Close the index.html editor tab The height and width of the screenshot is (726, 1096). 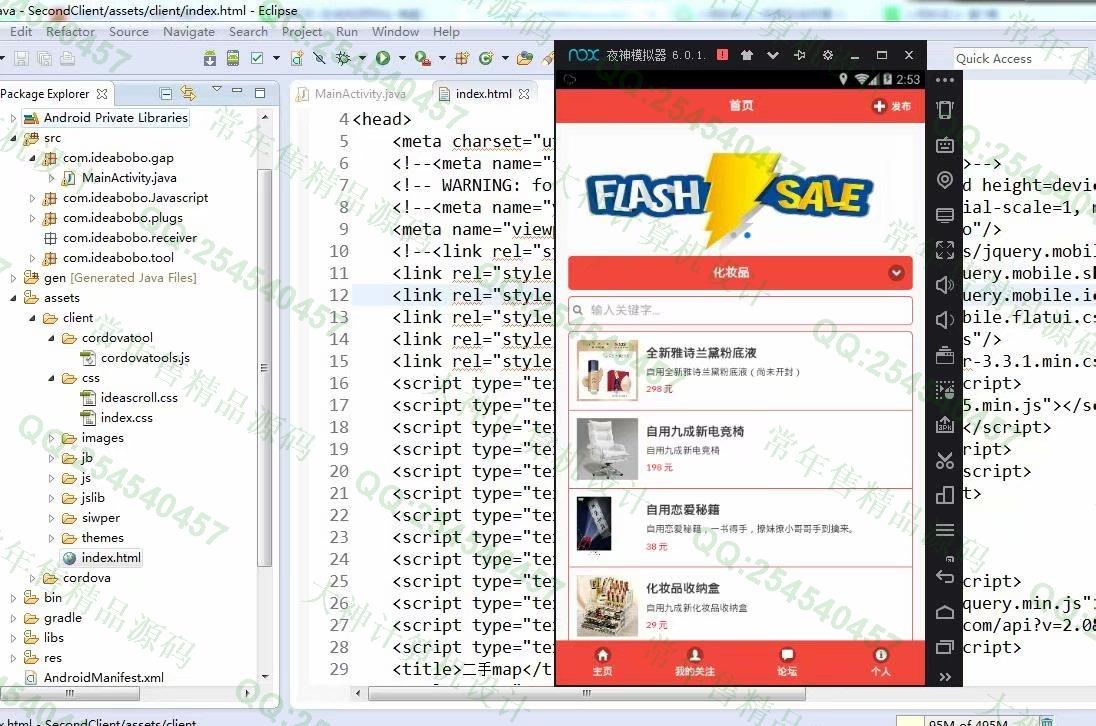click(x=524, y=94)
